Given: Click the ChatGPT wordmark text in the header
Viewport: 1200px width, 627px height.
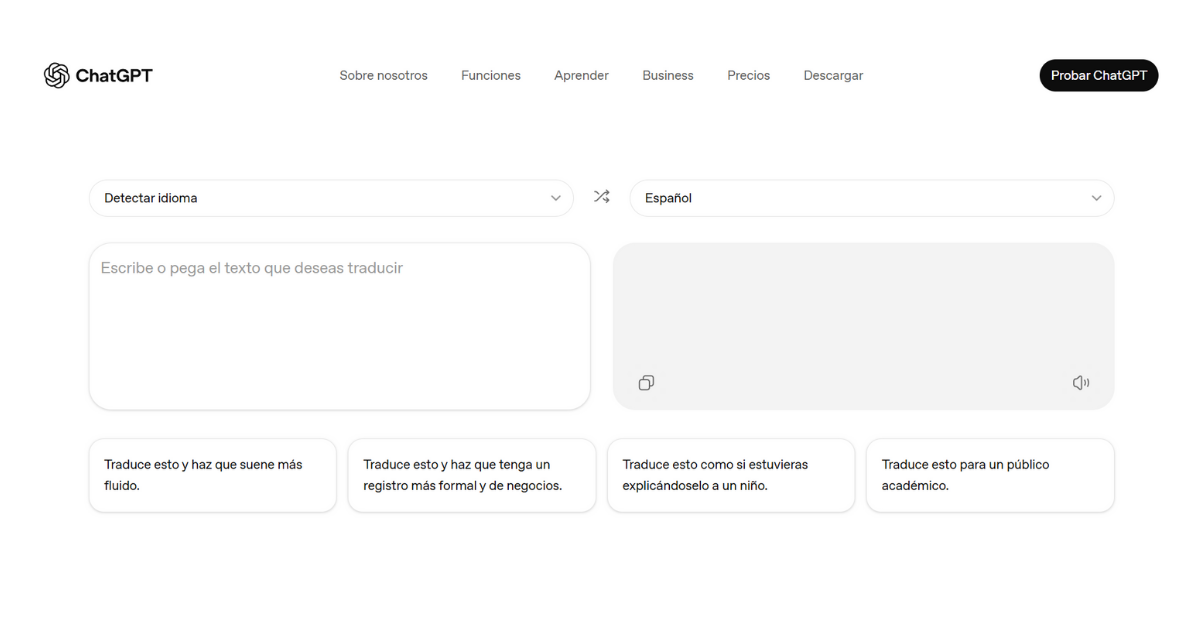Looking at the screenshot, I should pyautogui.click(x=114, y=76).
